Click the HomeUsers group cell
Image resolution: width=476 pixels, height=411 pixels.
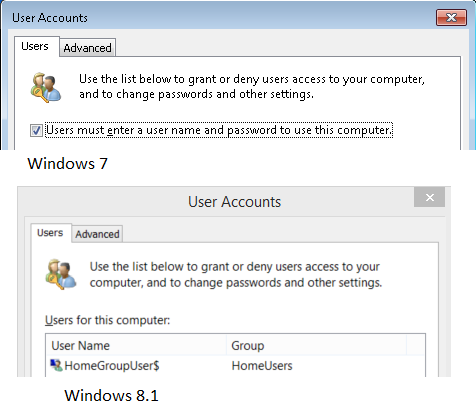(x=262, y=366)
